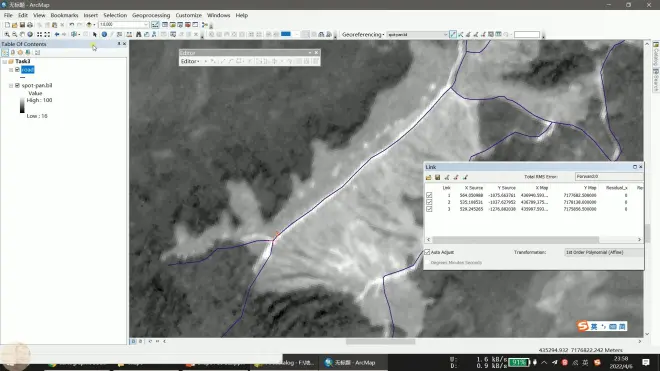Click the black-to-white Value color ramp

pos(22,105)
